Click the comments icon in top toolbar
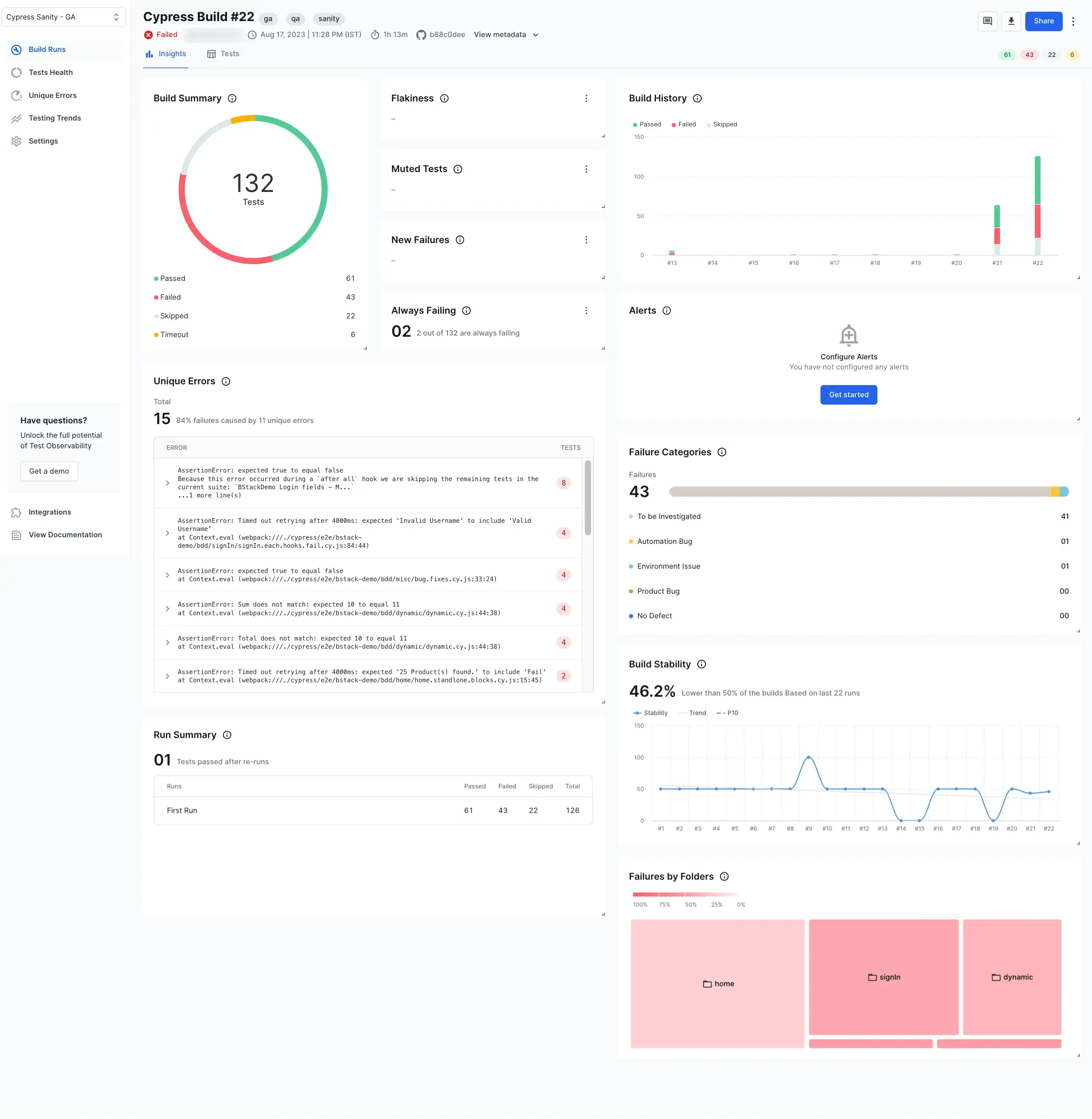This screenshot has width=1092, height=1119. tap(987, 21)
